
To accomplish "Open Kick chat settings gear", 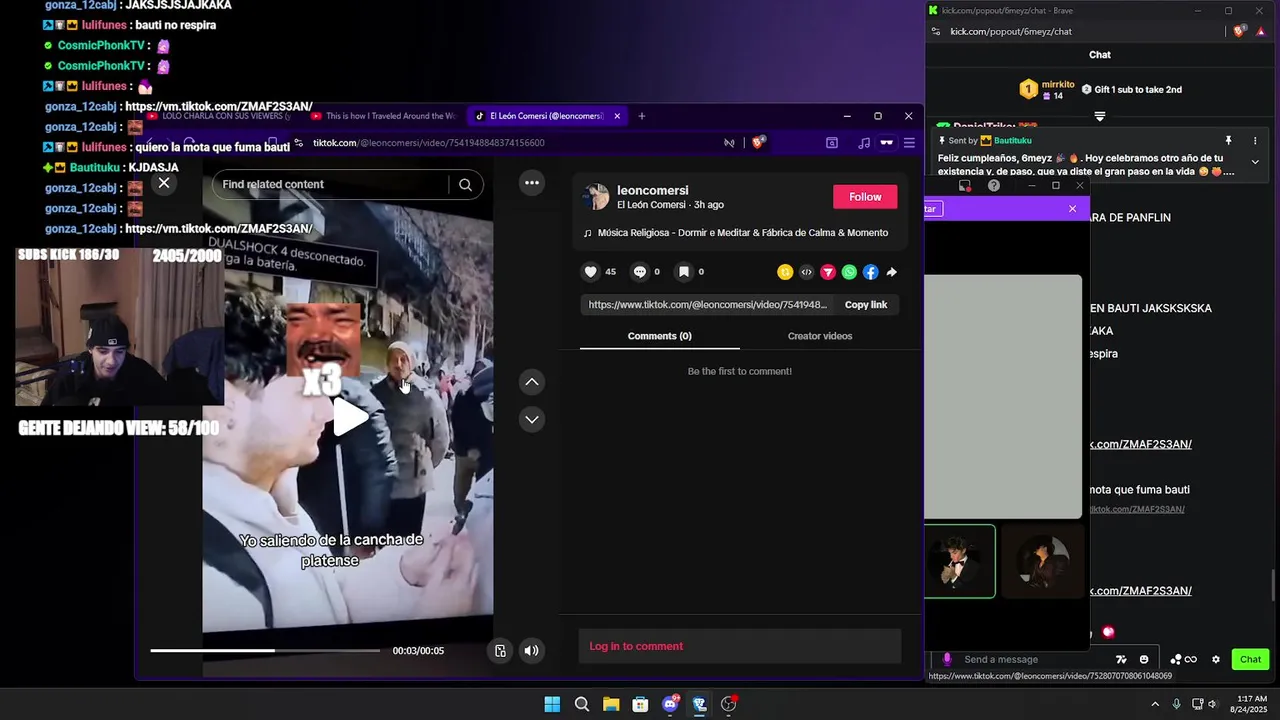I will click(x=1216, y=659).
